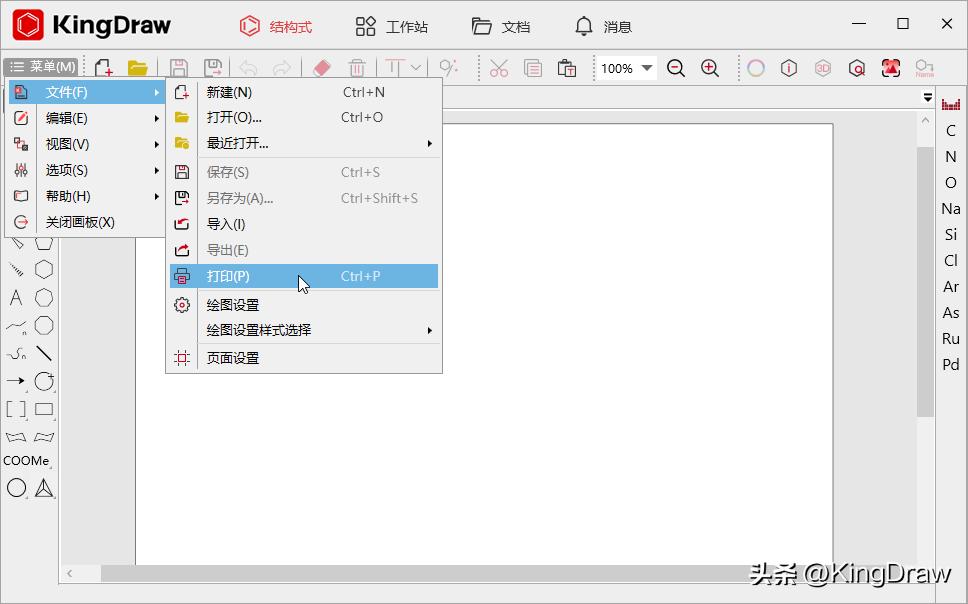Select the arrow drawing tool
968x604 pixels.
pos(16,381)
